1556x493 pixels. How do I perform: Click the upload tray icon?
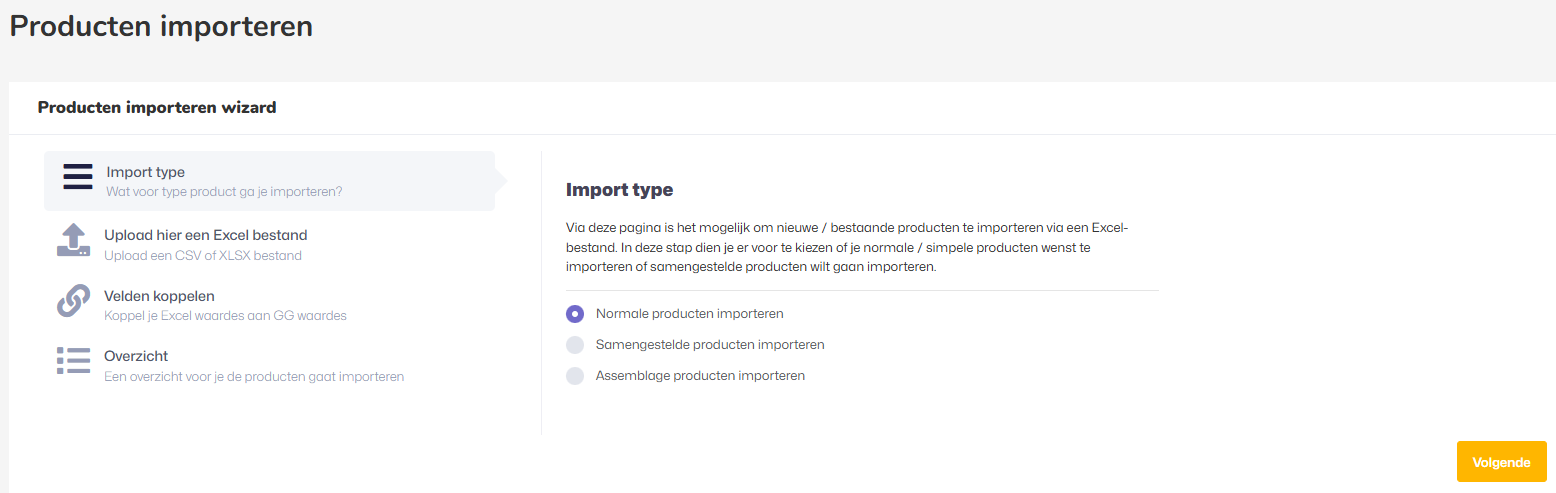[74, 241]
